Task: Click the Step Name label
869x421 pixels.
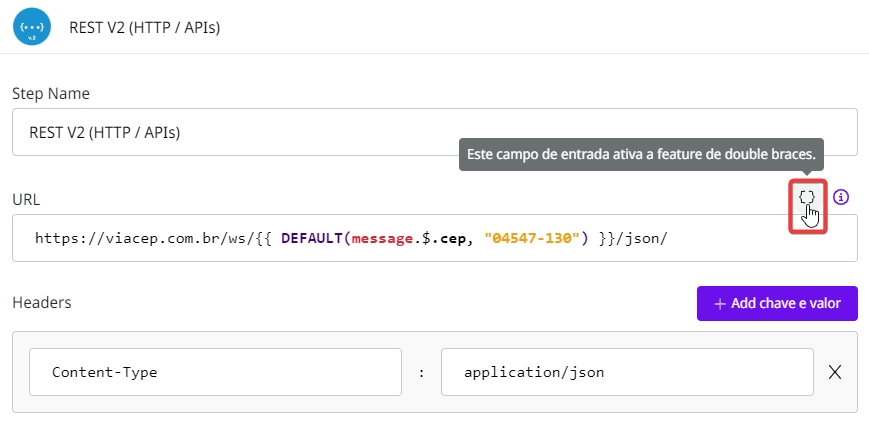Action: click(x=51, y=93)
